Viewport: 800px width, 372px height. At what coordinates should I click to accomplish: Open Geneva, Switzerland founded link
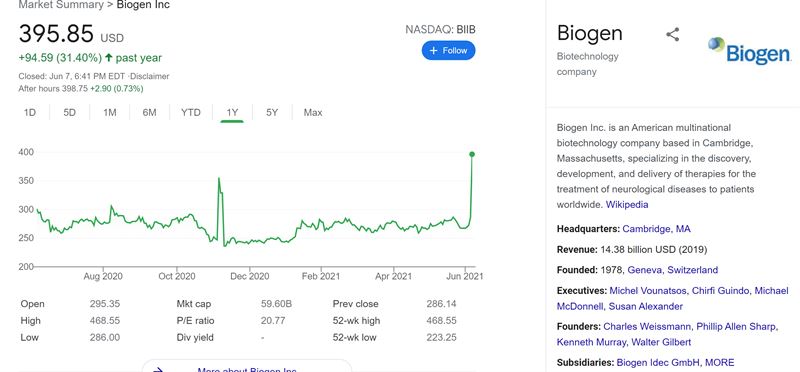pos(672,270)
